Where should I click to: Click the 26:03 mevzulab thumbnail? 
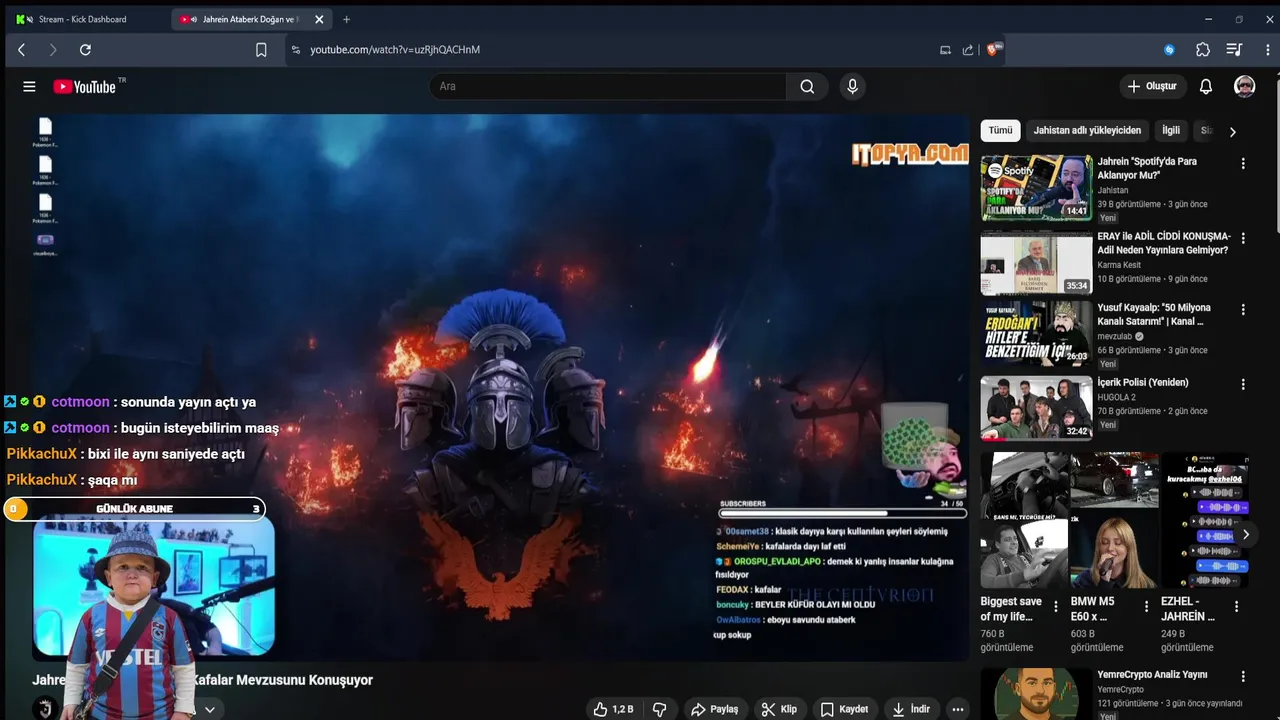point(1036,334)
